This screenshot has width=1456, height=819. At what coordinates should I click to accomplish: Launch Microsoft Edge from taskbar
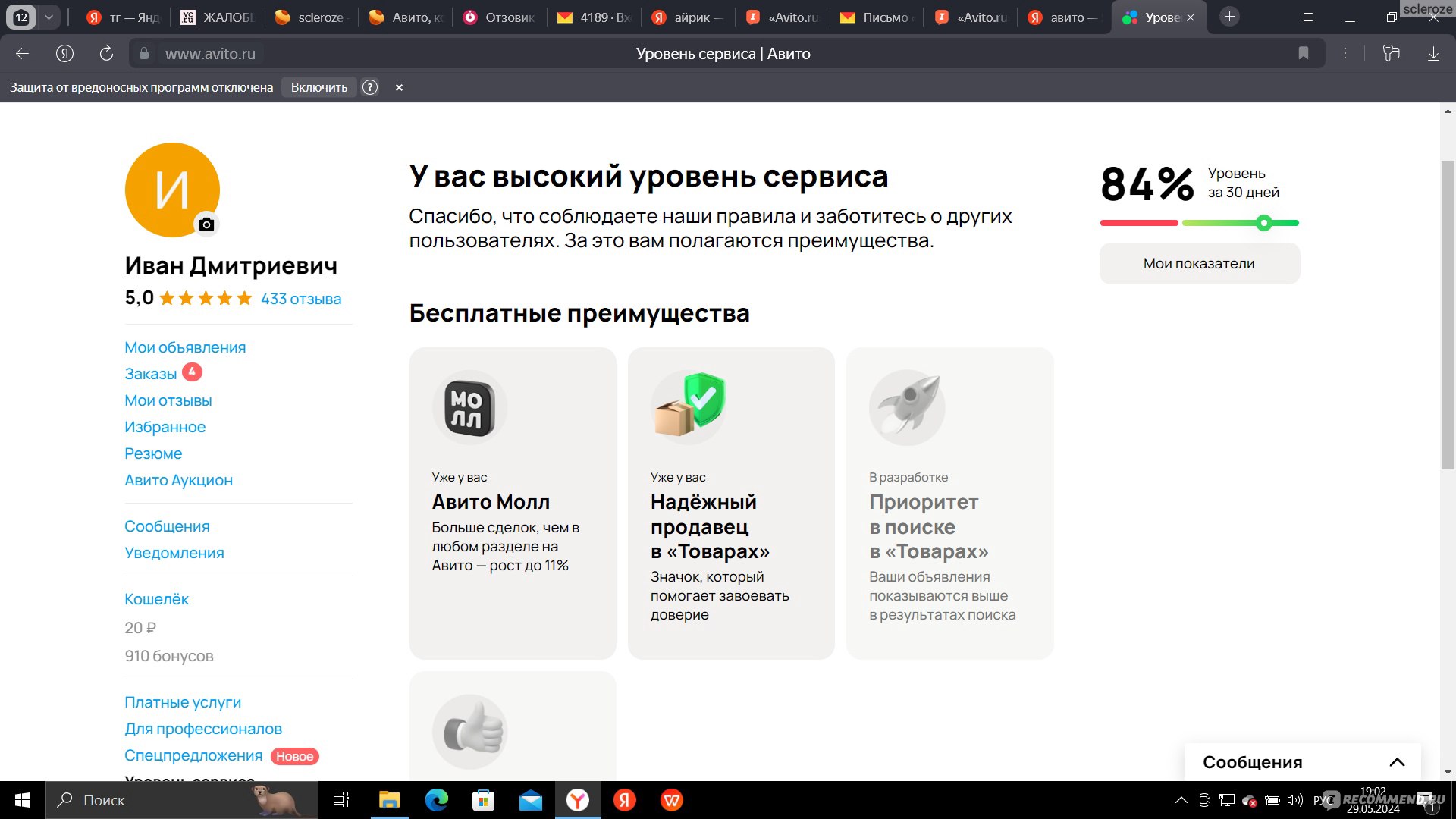pyautogui.click(x=437, y=800)
